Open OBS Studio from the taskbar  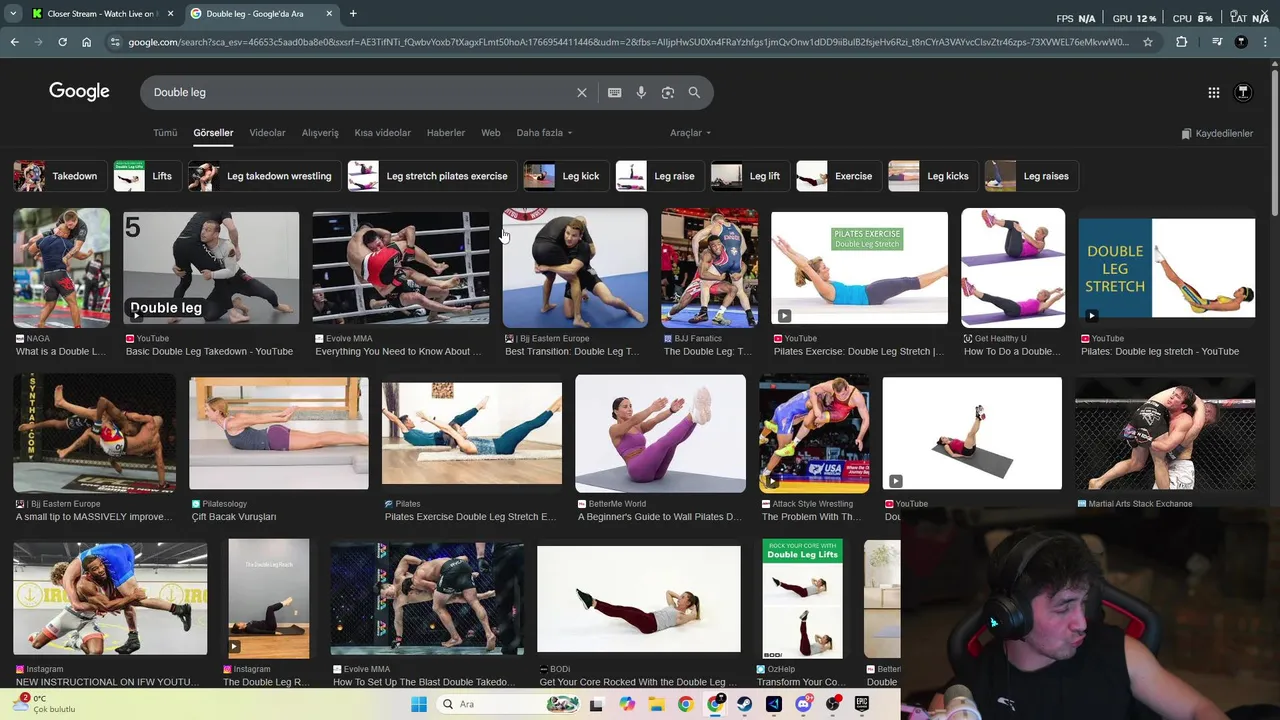coord(833,704)
